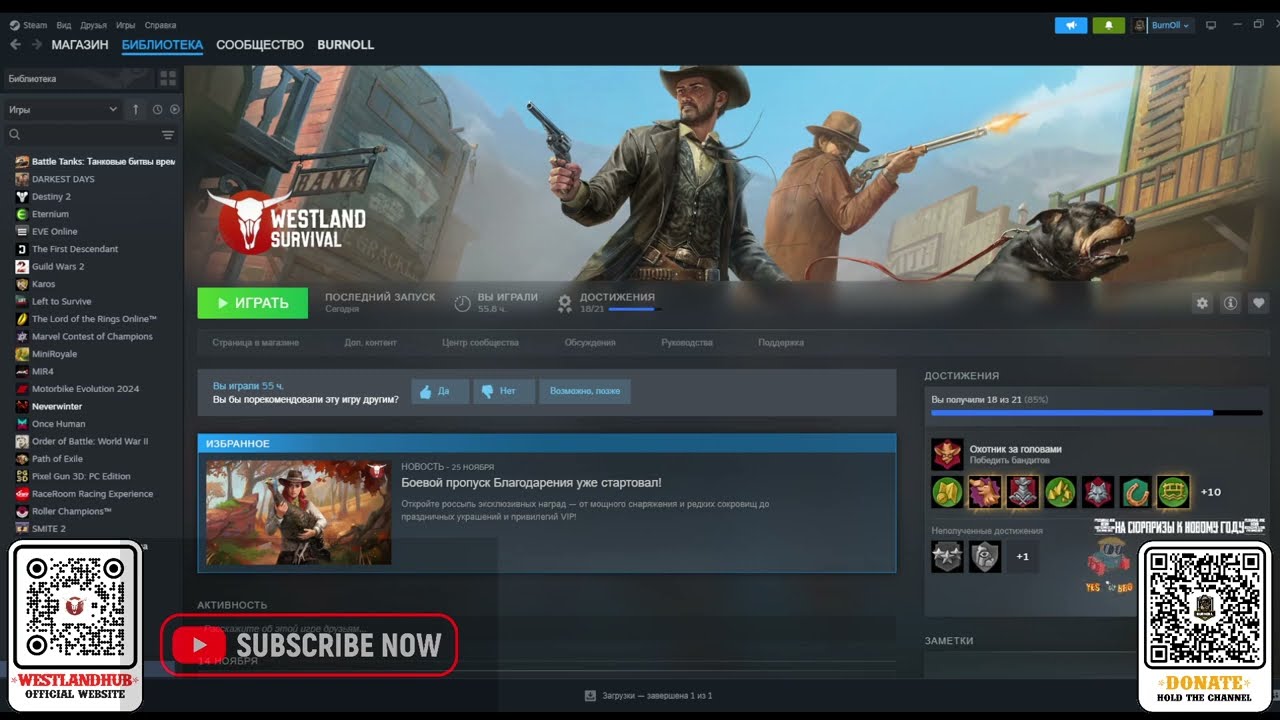Image resolution: width=1280 pixels, height=720 pixels.
Task: Select Guild Wars 2 in library list
Action: click(x=58, y=266)
